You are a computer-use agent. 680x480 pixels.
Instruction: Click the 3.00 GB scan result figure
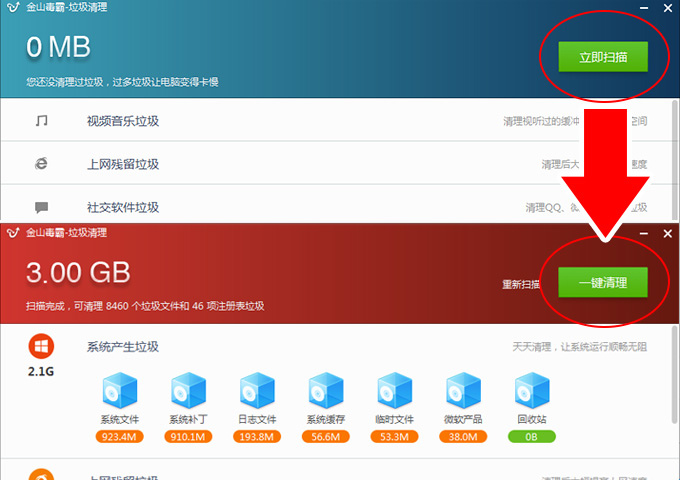pos(78,272)
